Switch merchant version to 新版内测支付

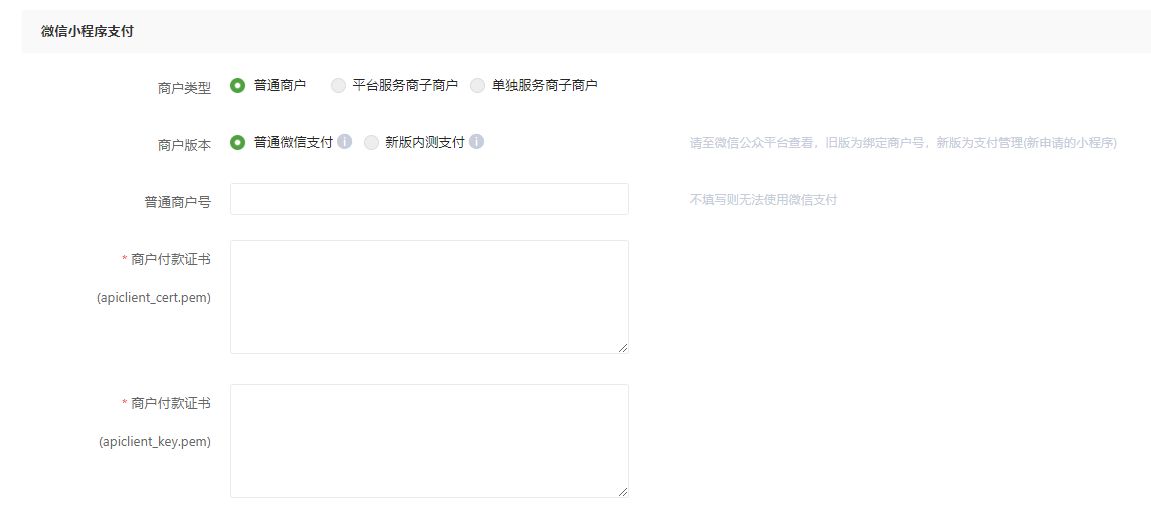click(372, 143)
